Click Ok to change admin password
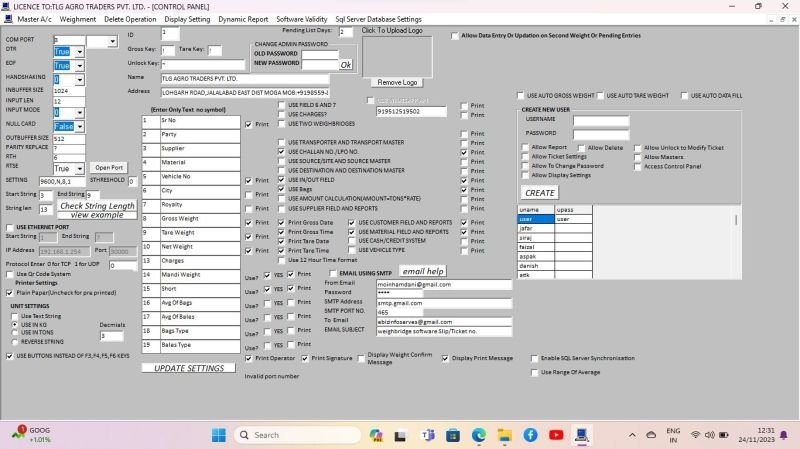Screen dimensions: 800x449 pos(346,65)
